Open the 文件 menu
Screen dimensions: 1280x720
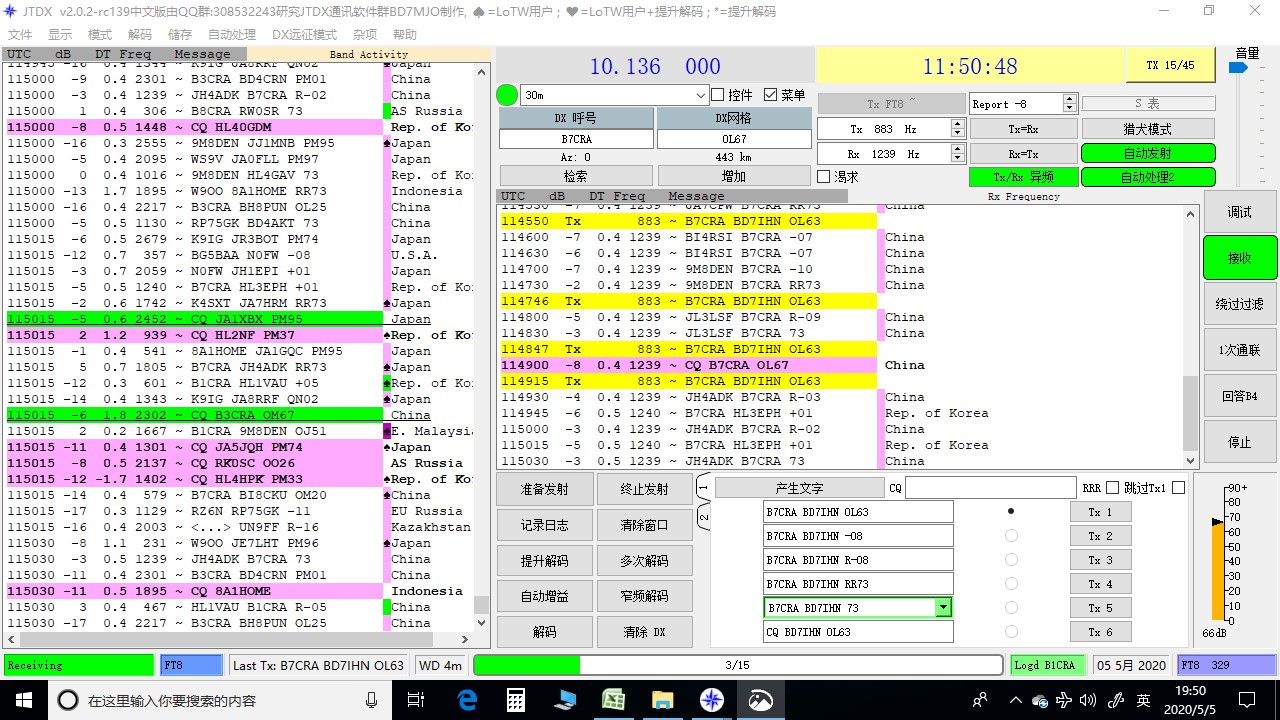pos(19,35)
